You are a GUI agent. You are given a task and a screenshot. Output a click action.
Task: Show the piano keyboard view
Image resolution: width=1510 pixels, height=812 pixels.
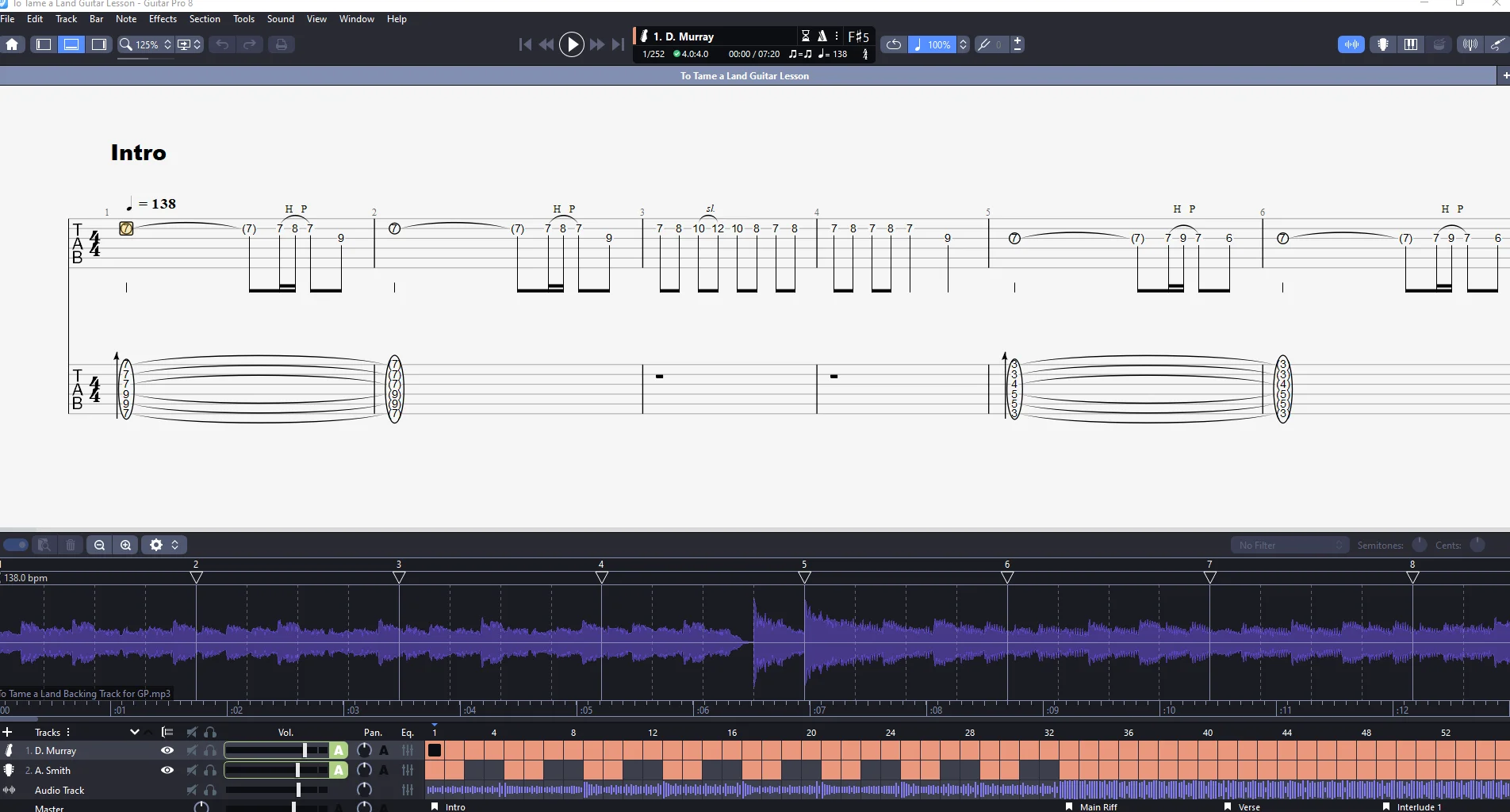point(1411,44)
